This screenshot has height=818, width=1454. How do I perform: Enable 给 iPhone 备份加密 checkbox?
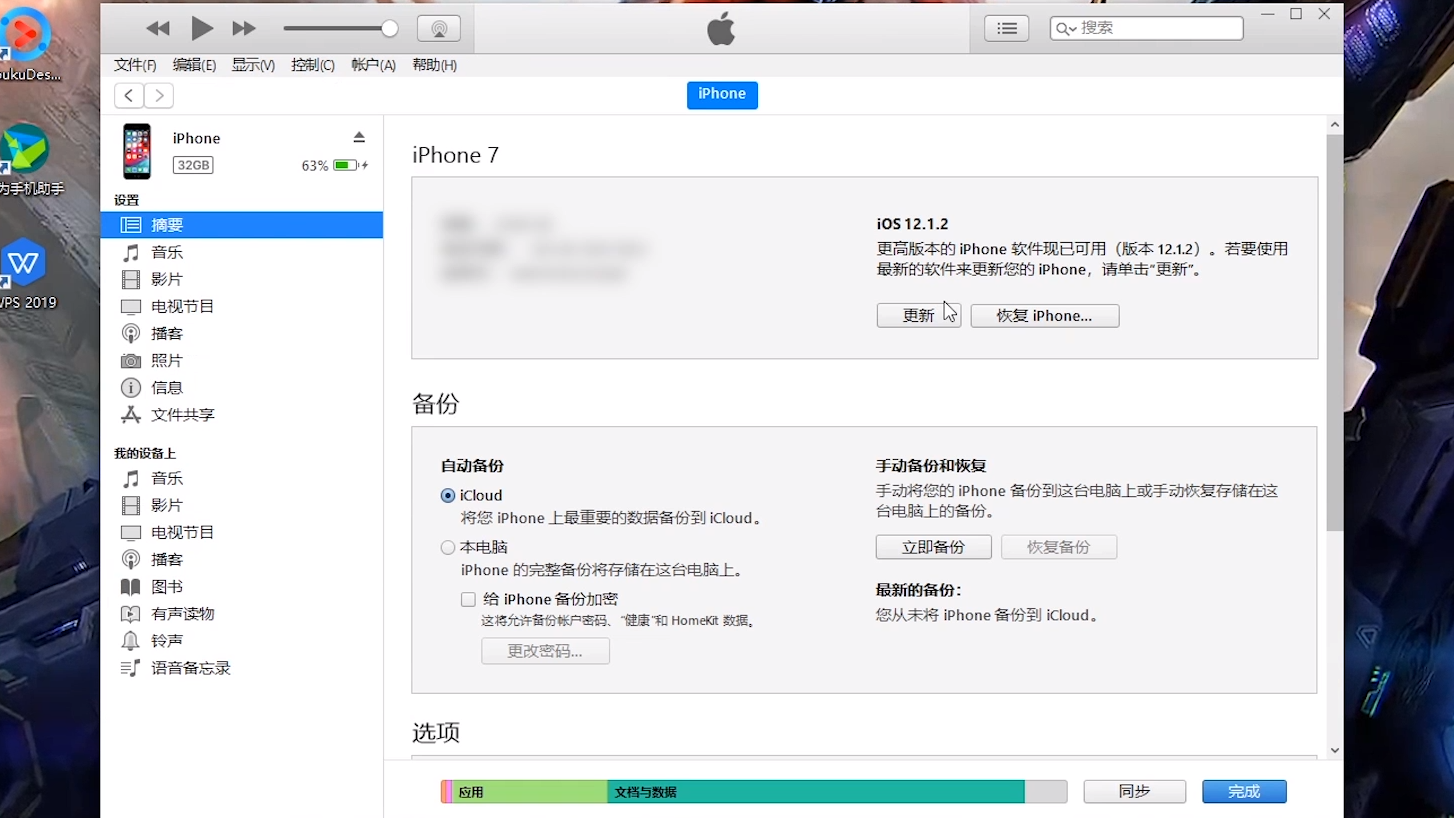(468, 599)
